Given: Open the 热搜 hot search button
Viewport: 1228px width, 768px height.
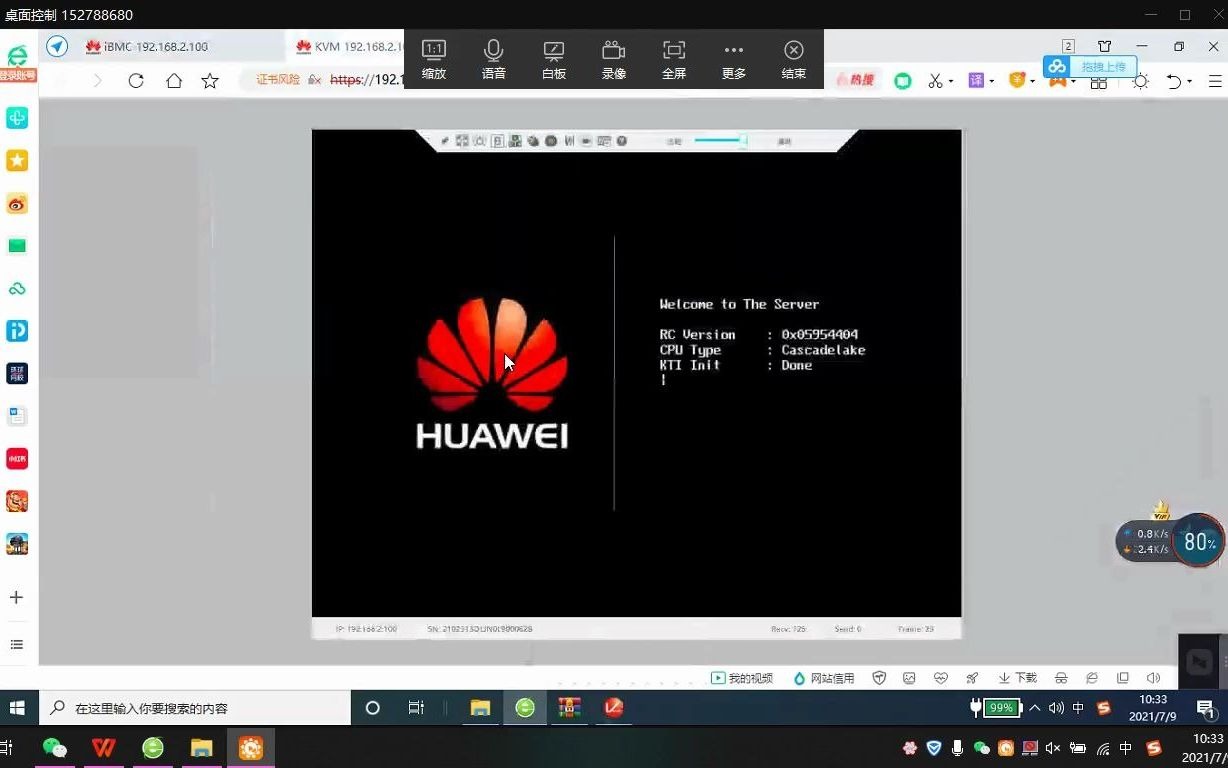Looking at the screenshot, I should [856, 80].
